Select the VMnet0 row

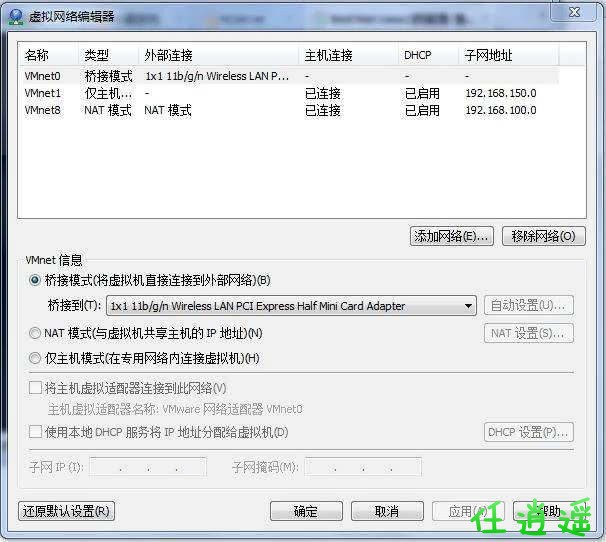click(288, 76)
